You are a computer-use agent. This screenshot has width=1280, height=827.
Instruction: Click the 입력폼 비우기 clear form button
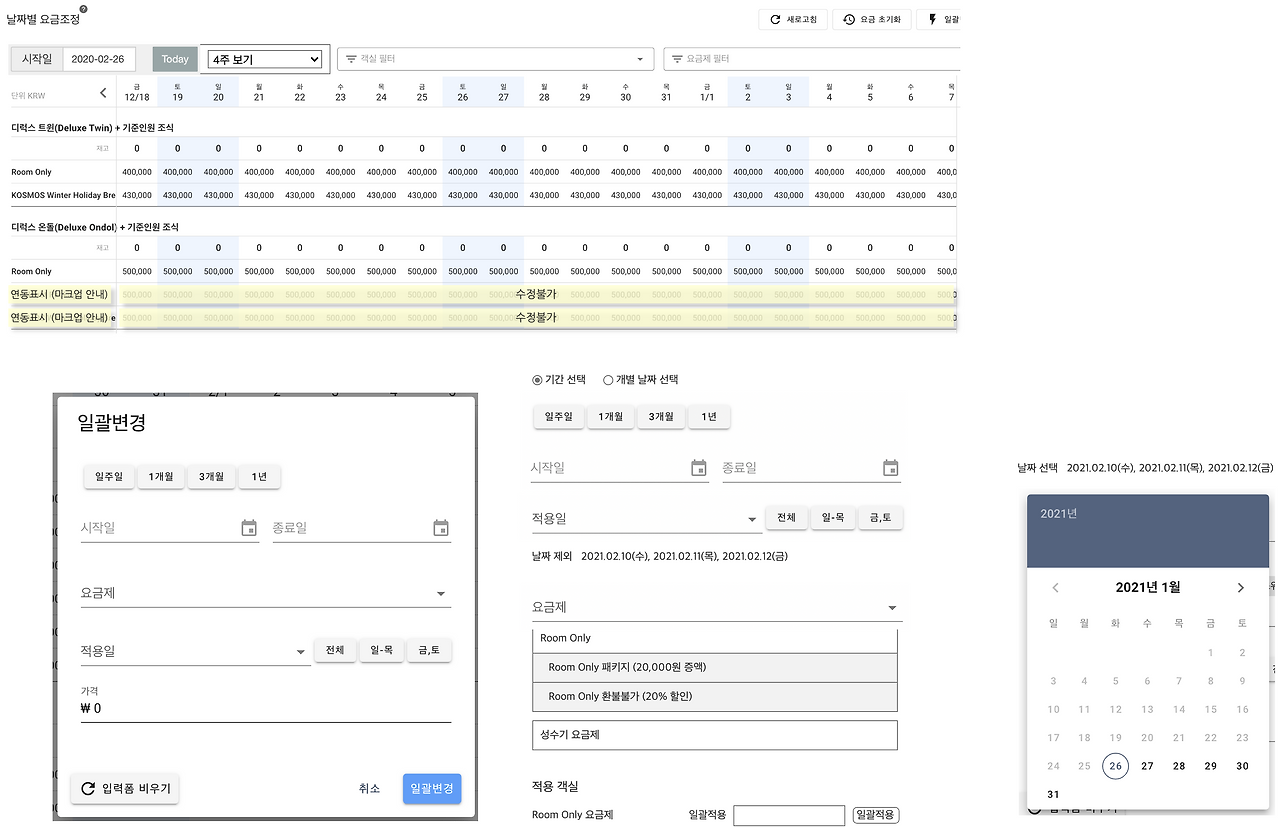pos(125,788)
